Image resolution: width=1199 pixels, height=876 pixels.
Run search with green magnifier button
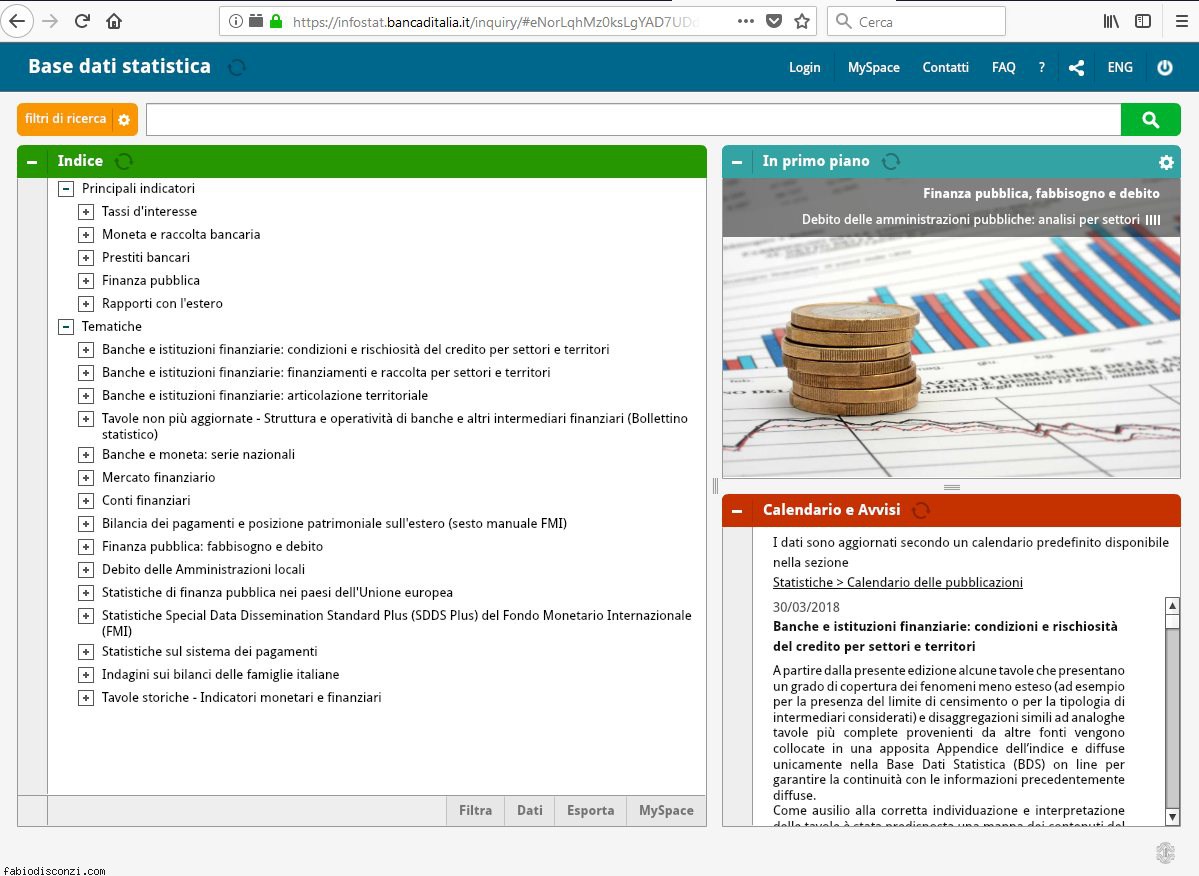click(x=1150, y=119)
